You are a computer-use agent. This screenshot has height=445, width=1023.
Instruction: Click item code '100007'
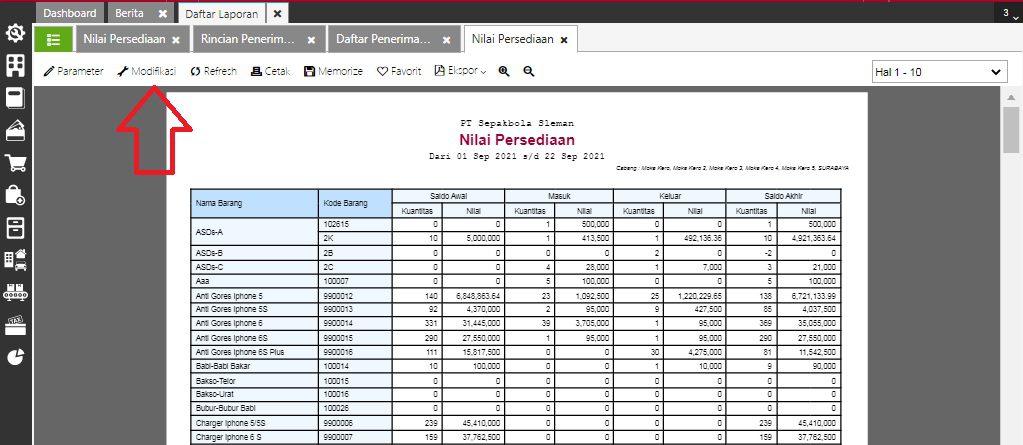point(337,281)
